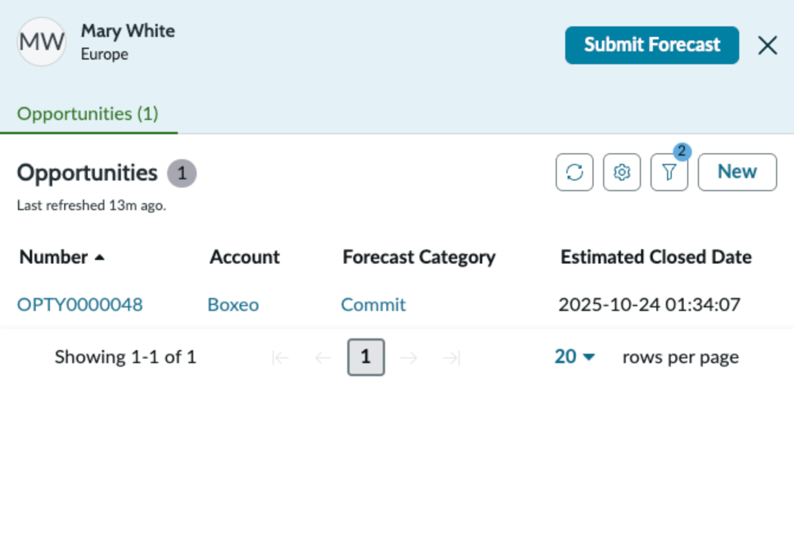Open the Boxeo account link

click(233, 305)
